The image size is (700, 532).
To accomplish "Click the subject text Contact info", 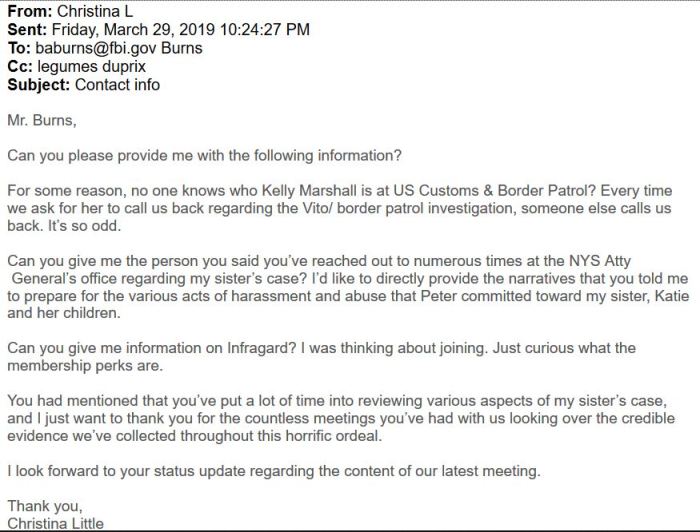I will [x=116, y=85].
